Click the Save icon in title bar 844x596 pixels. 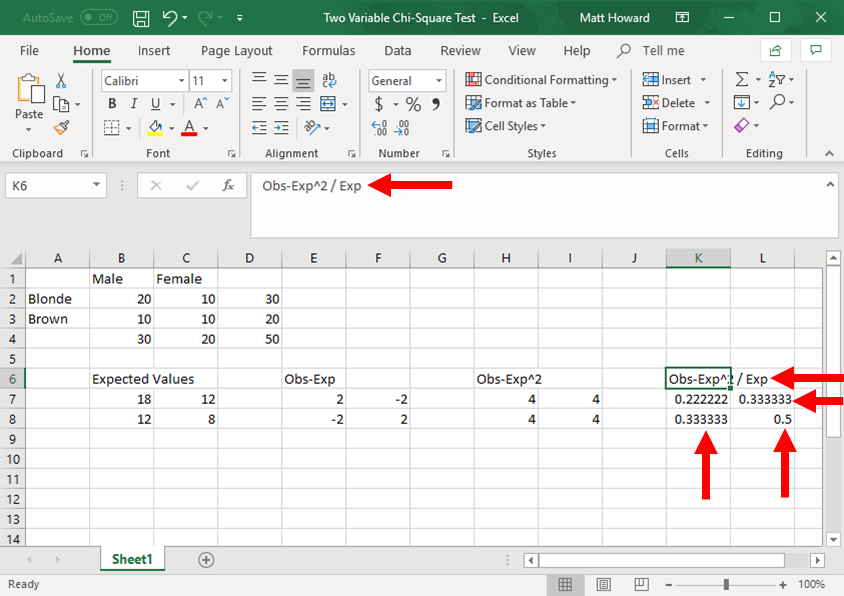141,18
